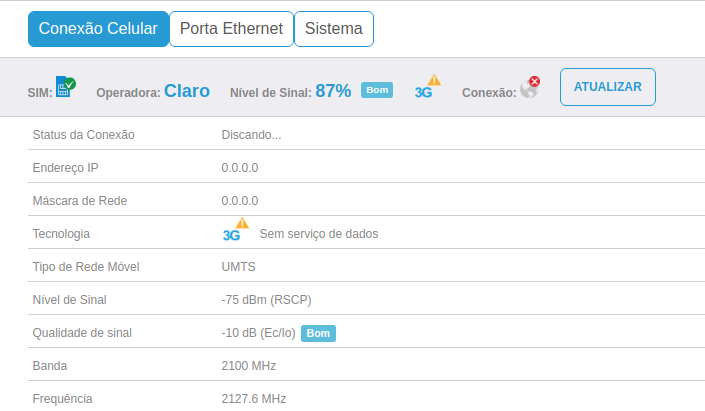This screenshot has height=411, width=705.
Task: Click the UMTS network type value
Action: (238, 267)
